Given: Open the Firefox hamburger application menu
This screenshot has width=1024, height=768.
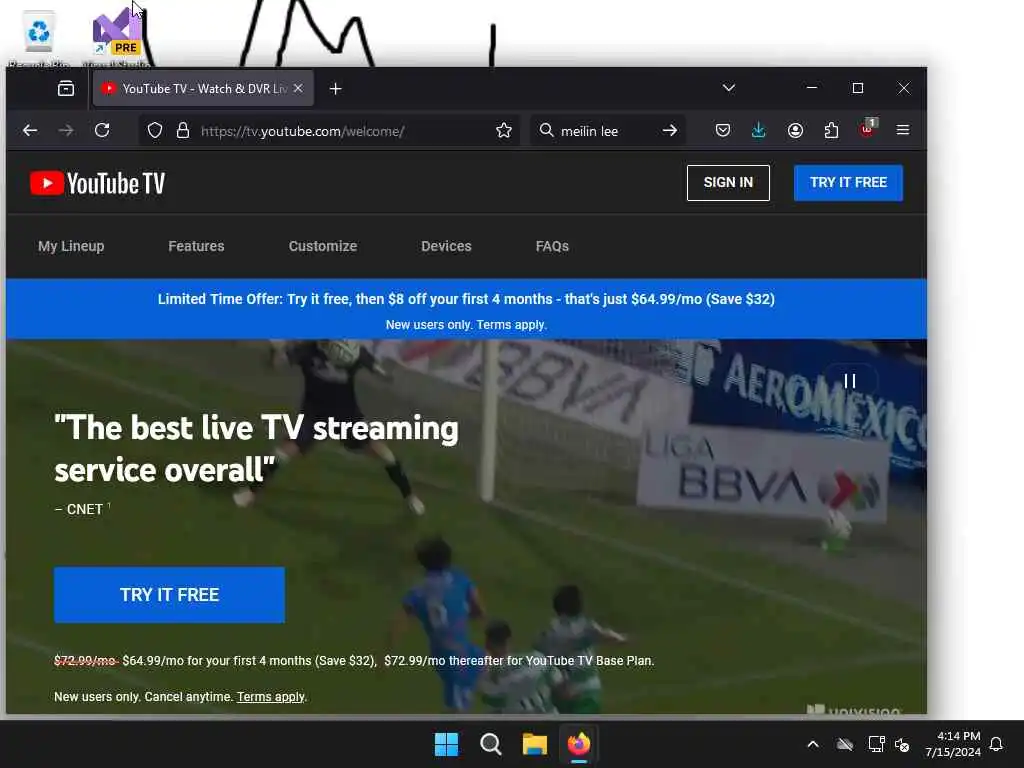Looking at the screenshot, I should [x=903, y=130].
